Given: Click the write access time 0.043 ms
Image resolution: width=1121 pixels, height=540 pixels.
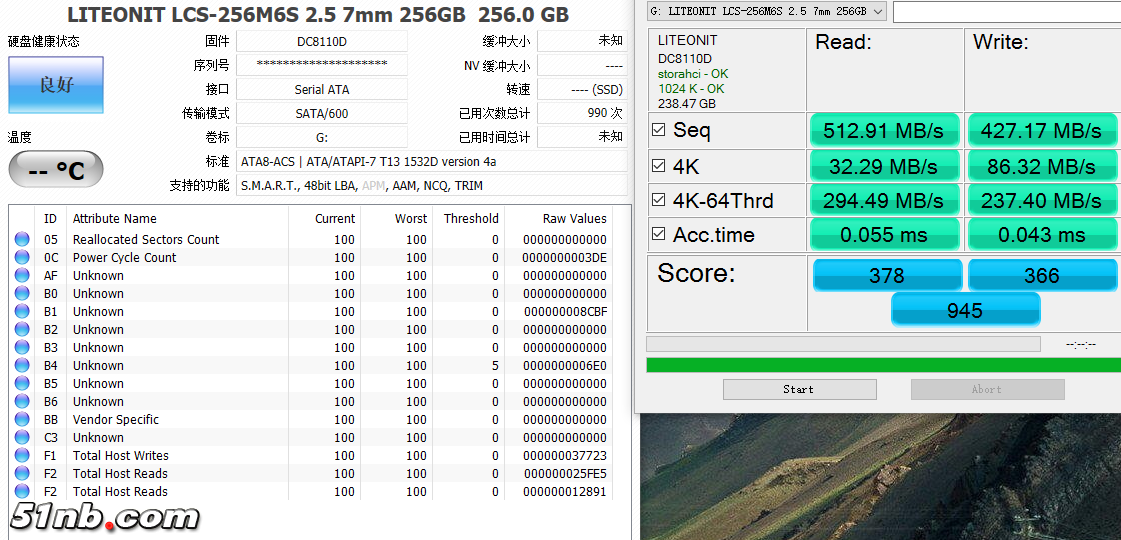Looking at the screenshot, I should coord(1042,235).
